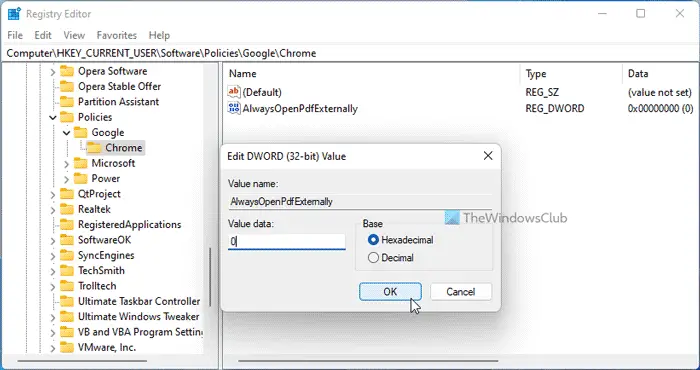This screenshot has height=370, width=700.
Task: Click the Chrome folder icon in tree
Action: click(x=94, y=148)
